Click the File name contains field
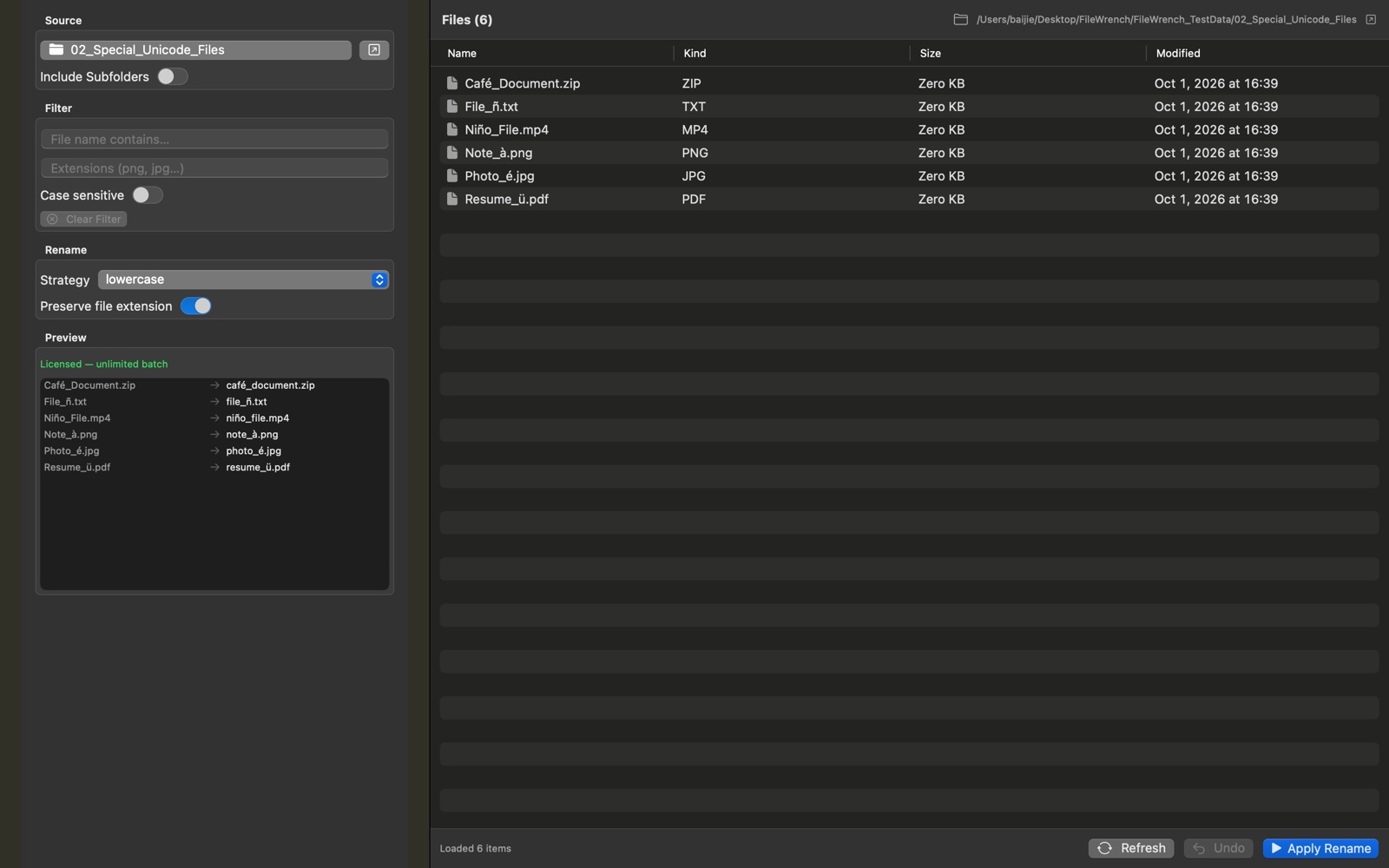The image size is (1389, 868). (214, 139)
